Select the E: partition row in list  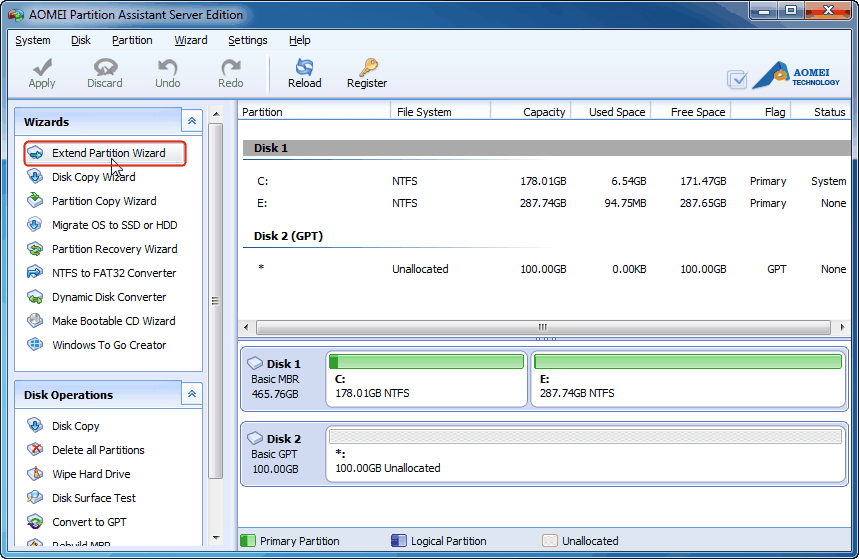pyautogui.click(x=546, y=203)
